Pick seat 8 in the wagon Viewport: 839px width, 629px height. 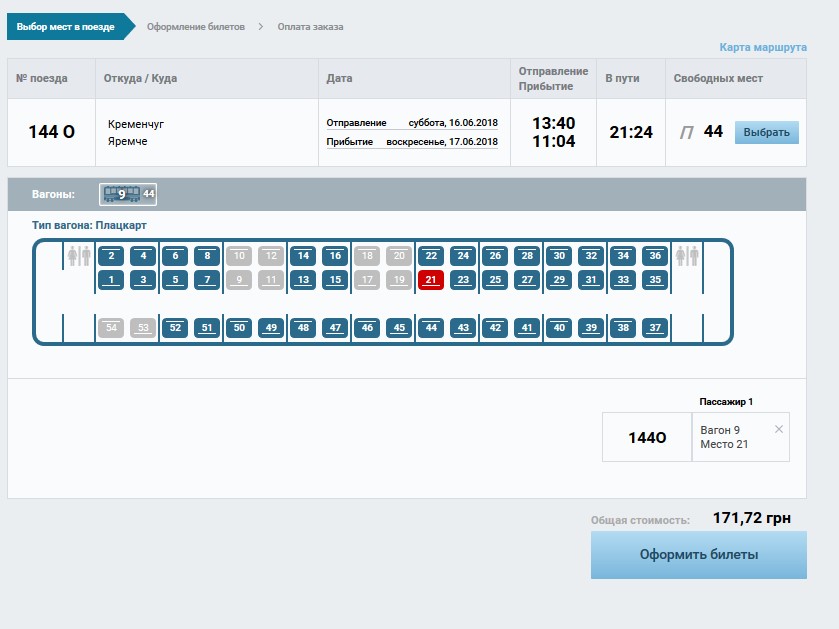[207, 256]
